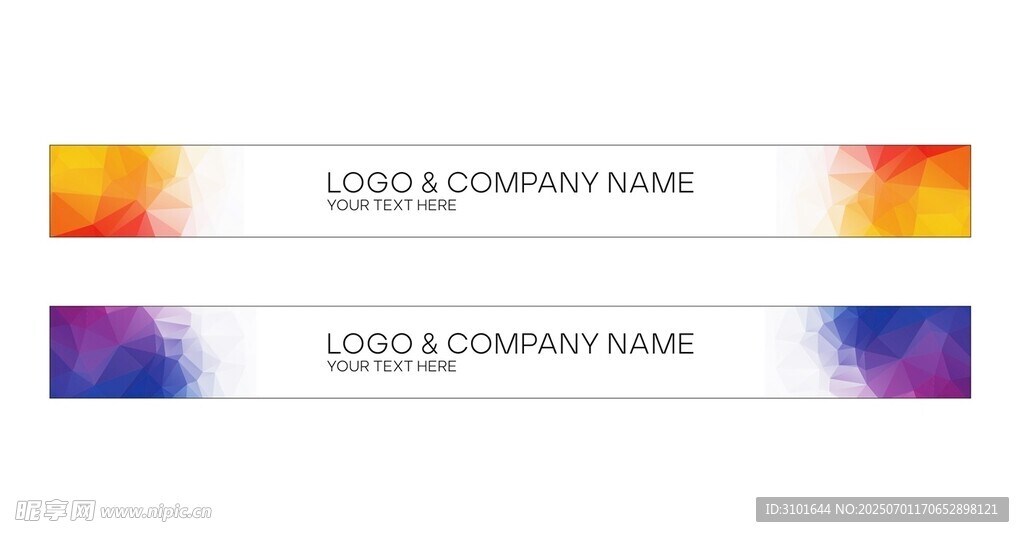Select the word COMPANY in the purple banner

tap(522, 344)
